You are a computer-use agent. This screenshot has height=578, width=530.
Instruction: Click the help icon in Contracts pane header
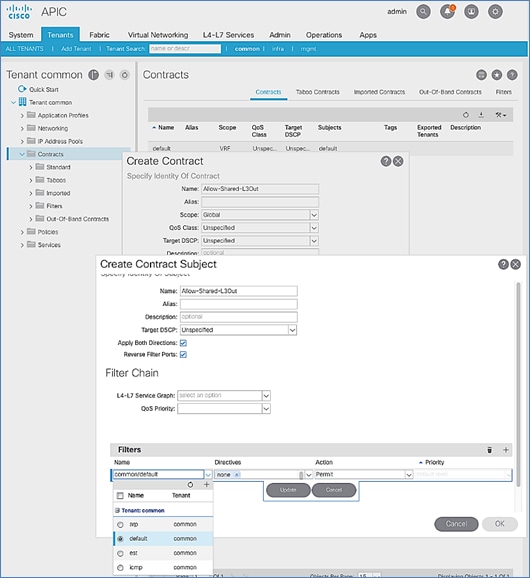click(x=512, y=75)
